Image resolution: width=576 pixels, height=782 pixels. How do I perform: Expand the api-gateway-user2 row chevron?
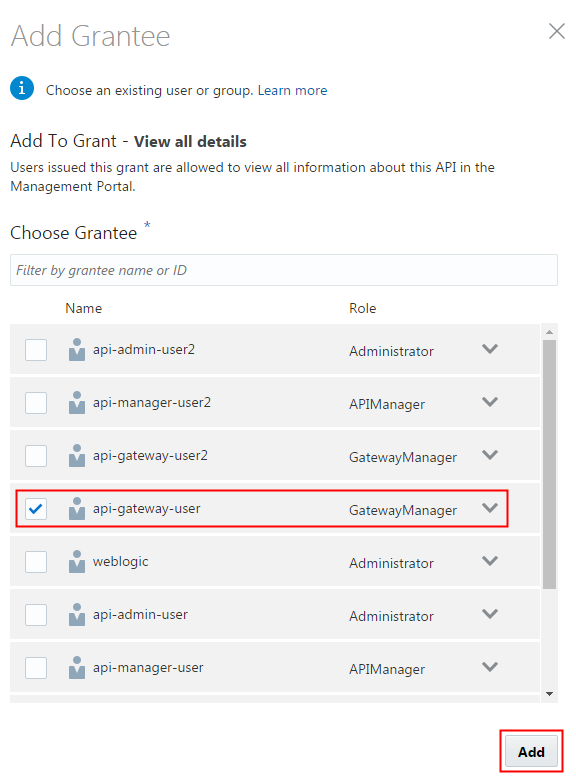pos(490,455)
